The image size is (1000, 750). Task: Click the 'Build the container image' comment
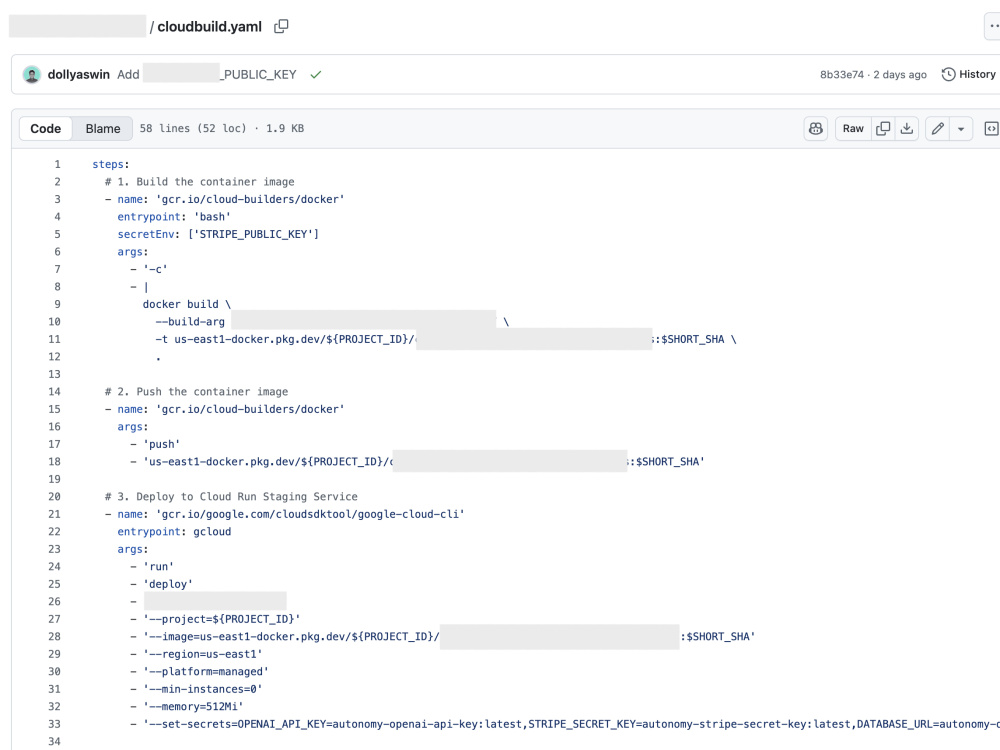tap(200, 182)
